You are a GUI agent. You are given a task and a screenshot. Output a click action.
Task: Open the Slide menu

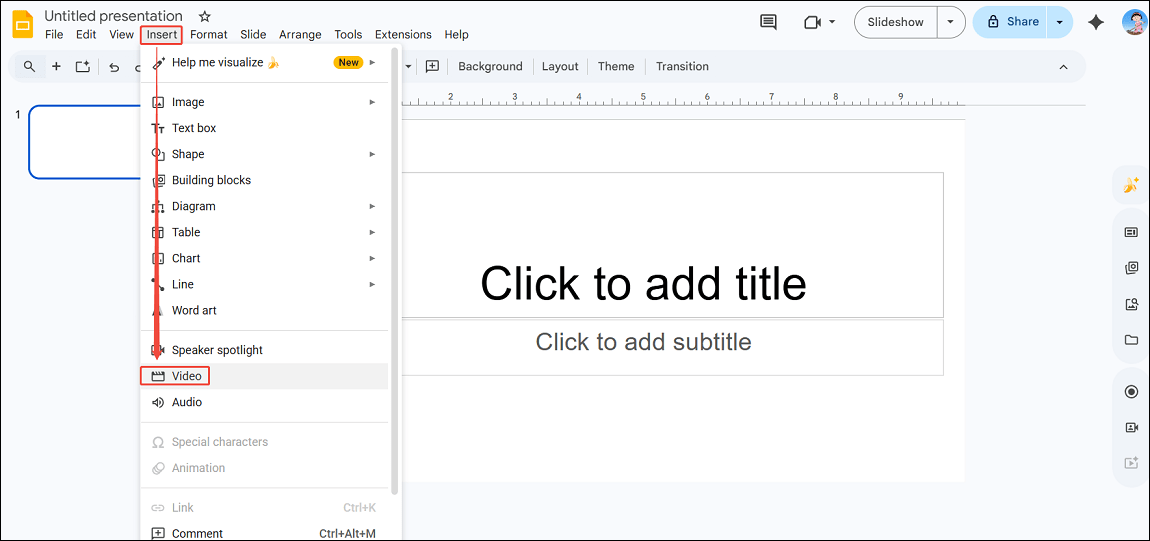point(253,34)
